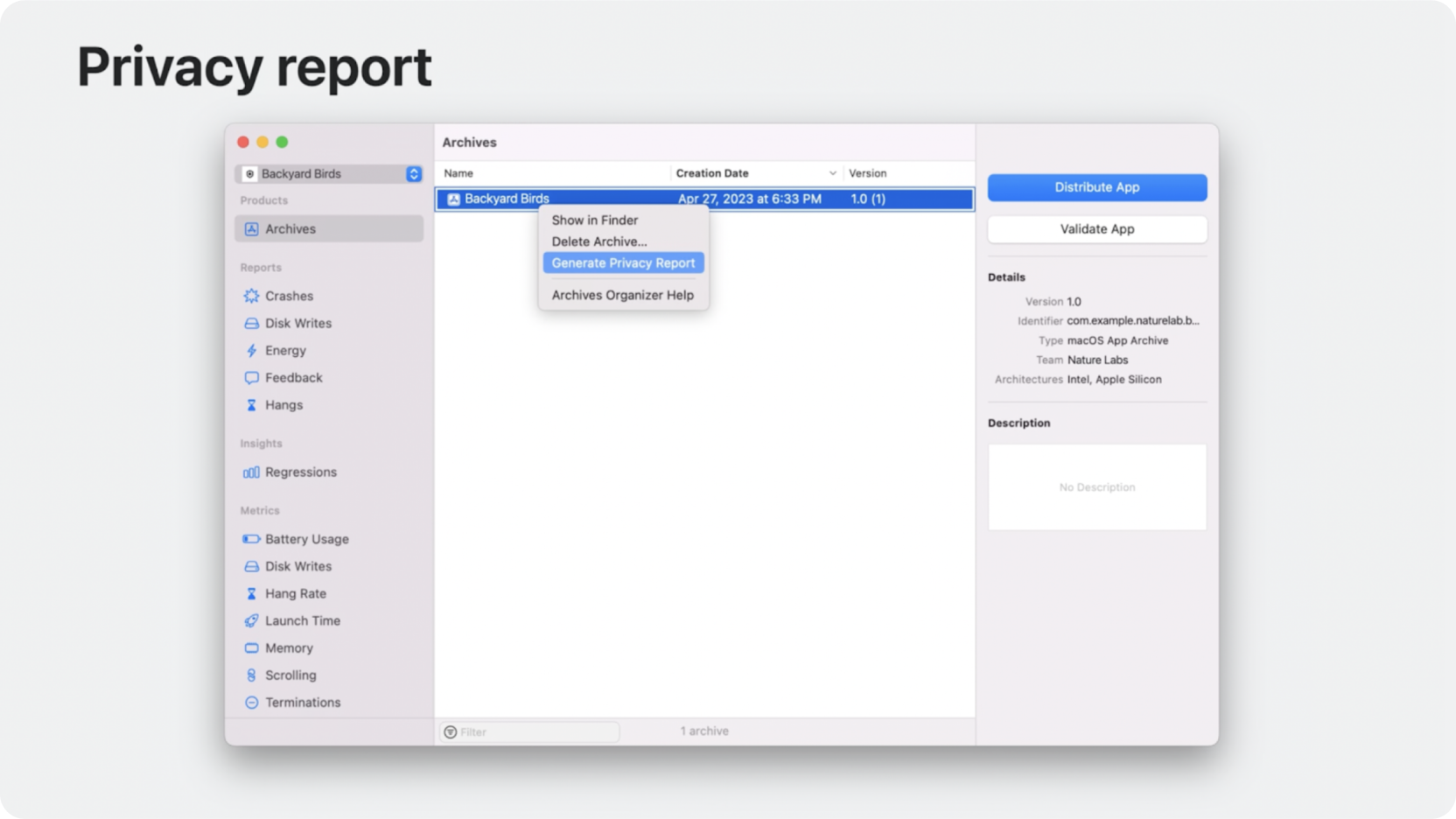Viewport: 1456px width, 819px height.
Task: Click the Scrolling icon
Action: point(252,675)
